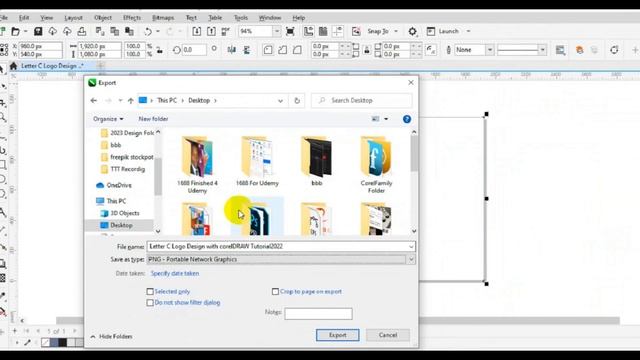Screen dimensions: 640x360
Task: Open the Save as type dropdown
Action: [x=411, y=259]
